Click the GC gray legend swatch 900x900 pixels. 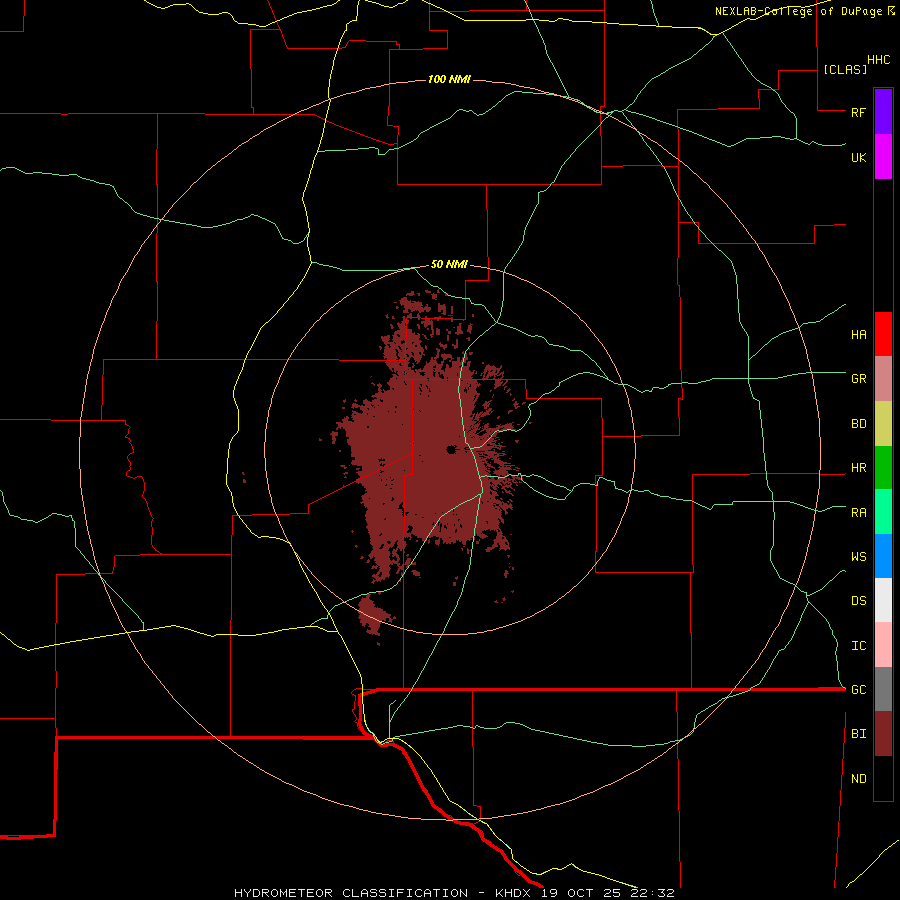tap(883, 689)
